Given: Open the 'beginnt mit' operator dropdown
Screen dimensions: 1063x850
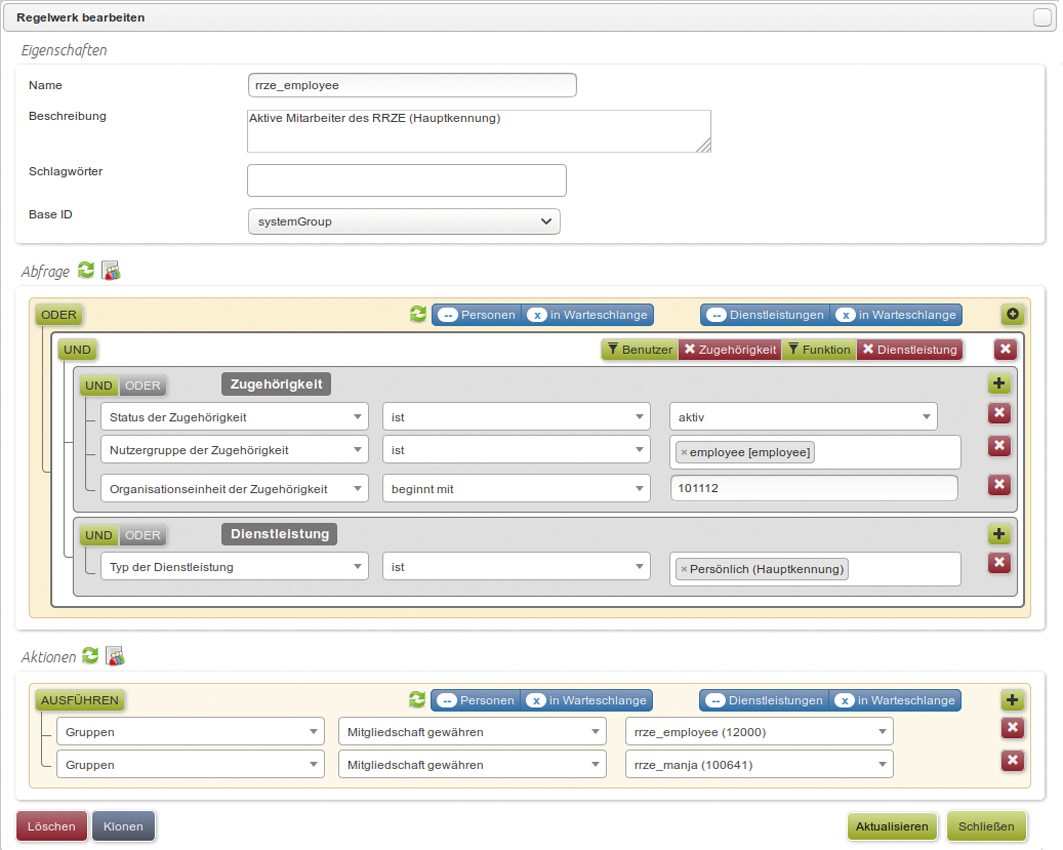Looking at the screenshot, I should 516,488.
